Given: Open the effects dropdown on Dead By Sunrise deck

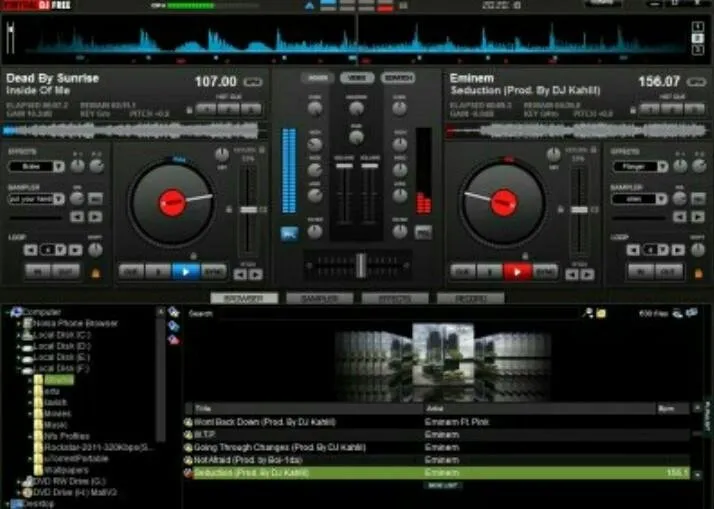Looking at the screenshot, I should [x=59, y=166].
